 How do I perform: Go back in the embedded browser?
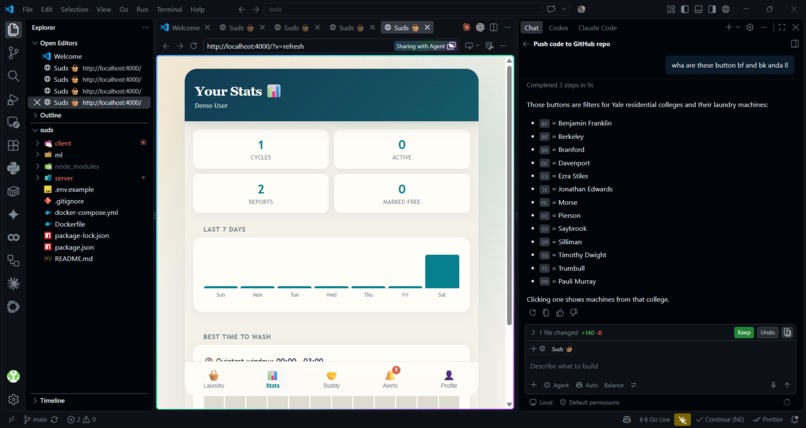pyautogui.click(x=166, y=46)
